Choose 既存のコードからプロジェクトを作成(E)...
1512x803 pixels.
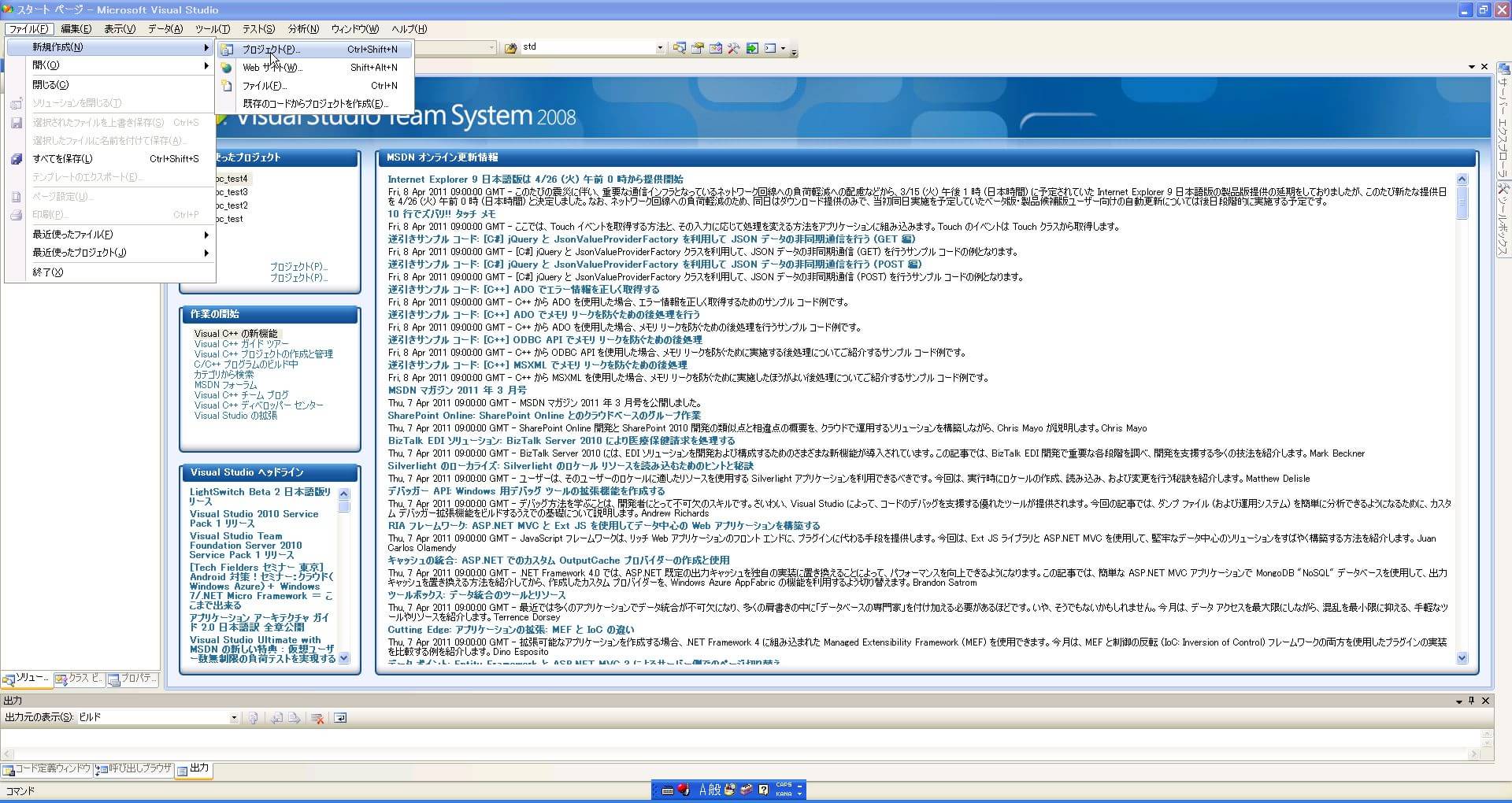(x=316, y=104)
